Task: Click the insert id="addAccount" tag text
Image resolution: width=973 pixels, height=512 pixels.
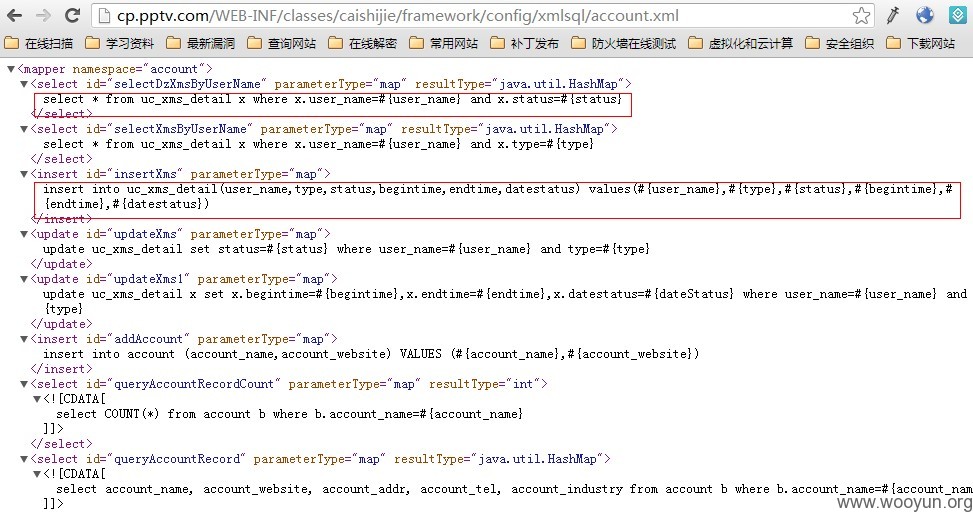Action: (184, 339)
